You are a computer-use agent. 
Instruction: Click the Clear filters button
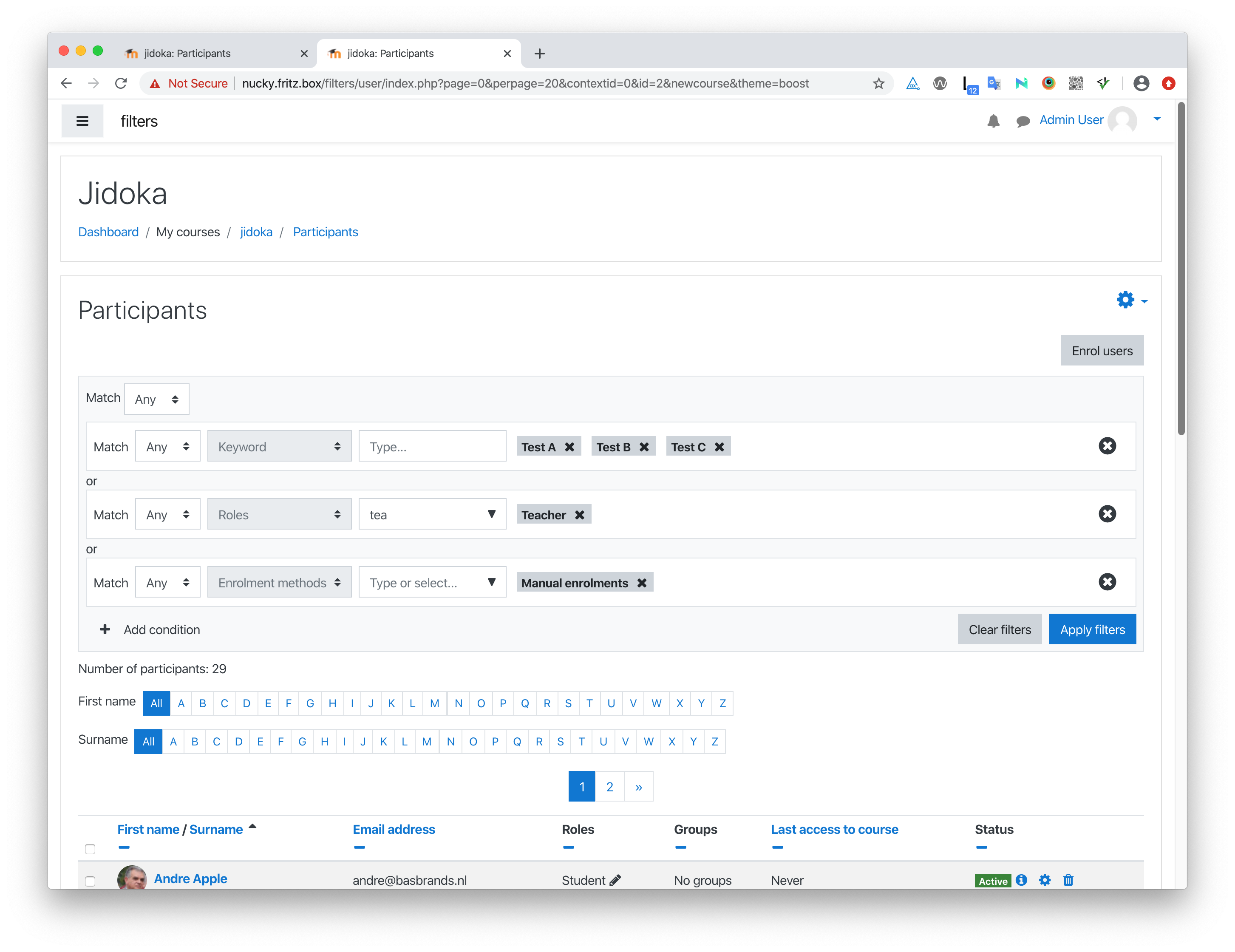click(x=999, y=629)
